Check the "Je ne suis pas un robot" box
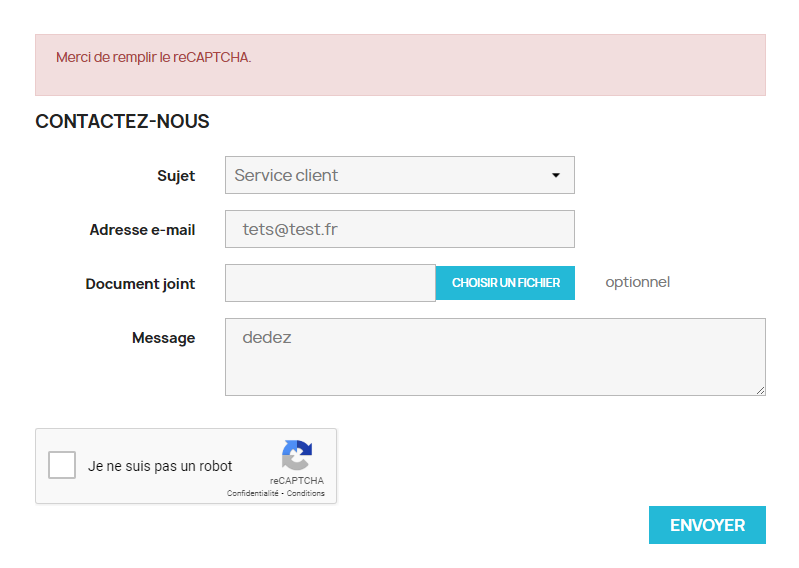Screen dimensions: 799x568 pyautogui.click(x=62, y=465)
